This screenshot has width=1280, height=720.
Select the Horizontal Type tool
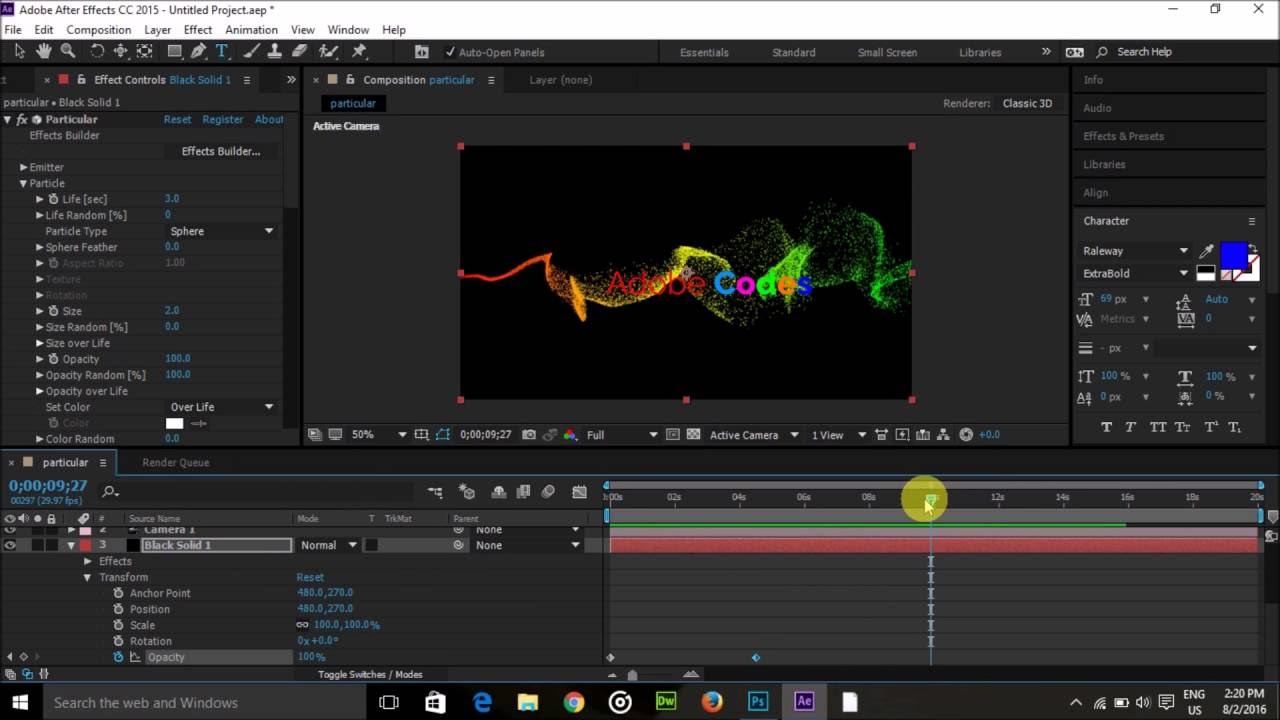click(222, 51)
